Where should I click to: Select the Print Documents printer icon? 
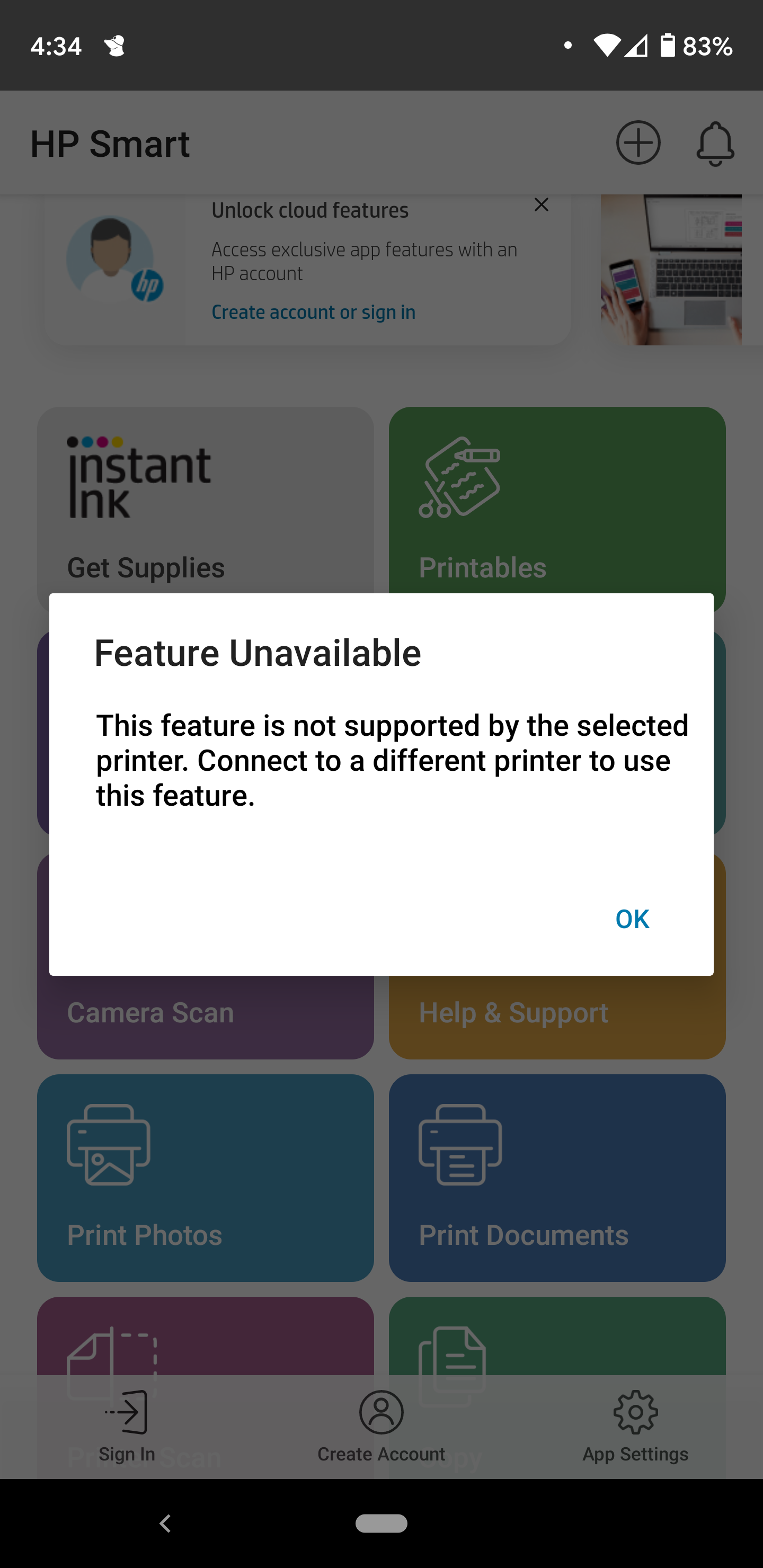[460, 1144]
